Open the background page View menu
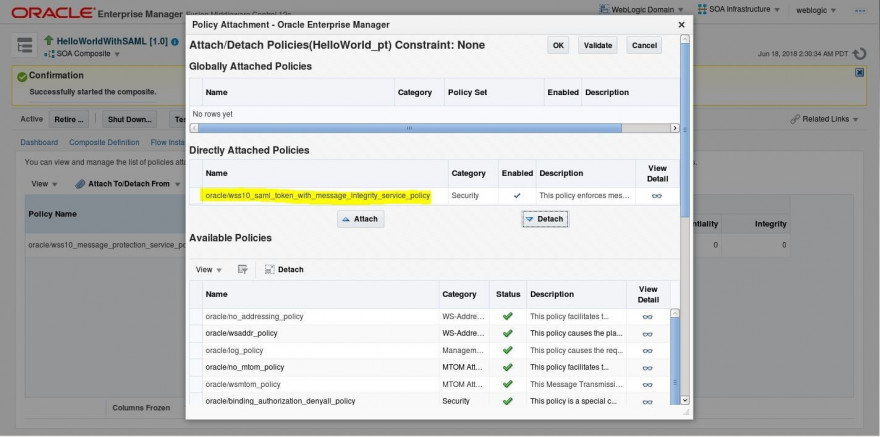The width and height of the screenshot is (880, 437). 44,184
